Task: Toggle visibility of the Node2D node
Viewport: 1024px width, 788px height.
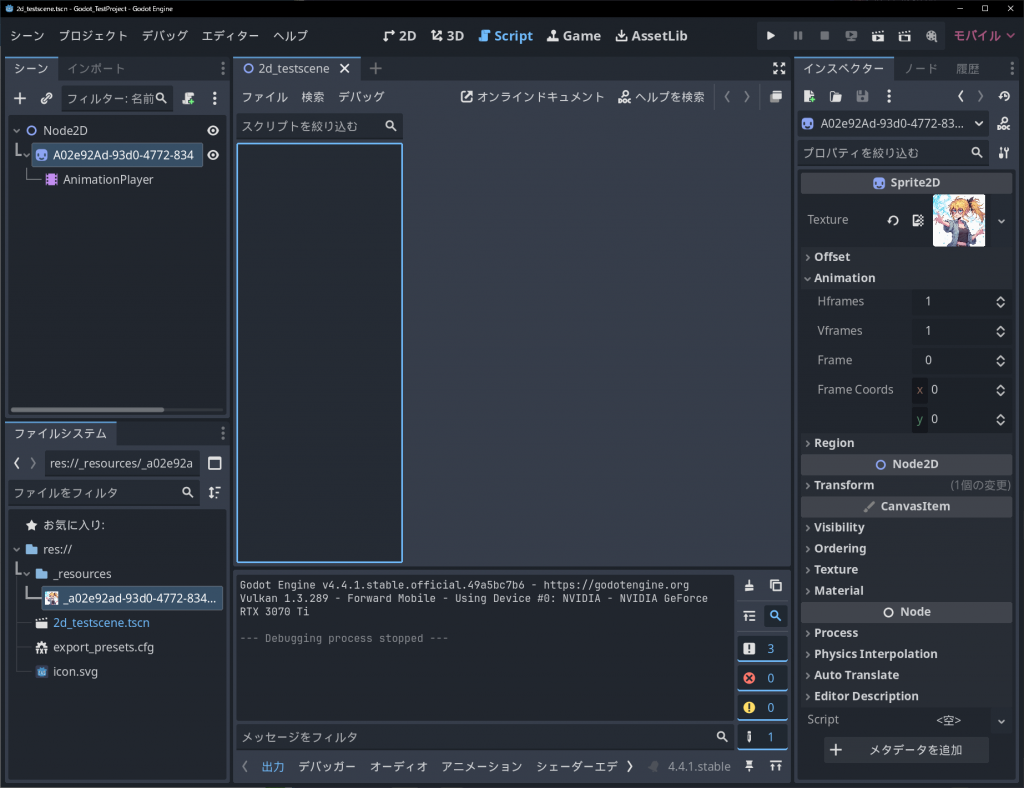Action: [x=213, y=131]
